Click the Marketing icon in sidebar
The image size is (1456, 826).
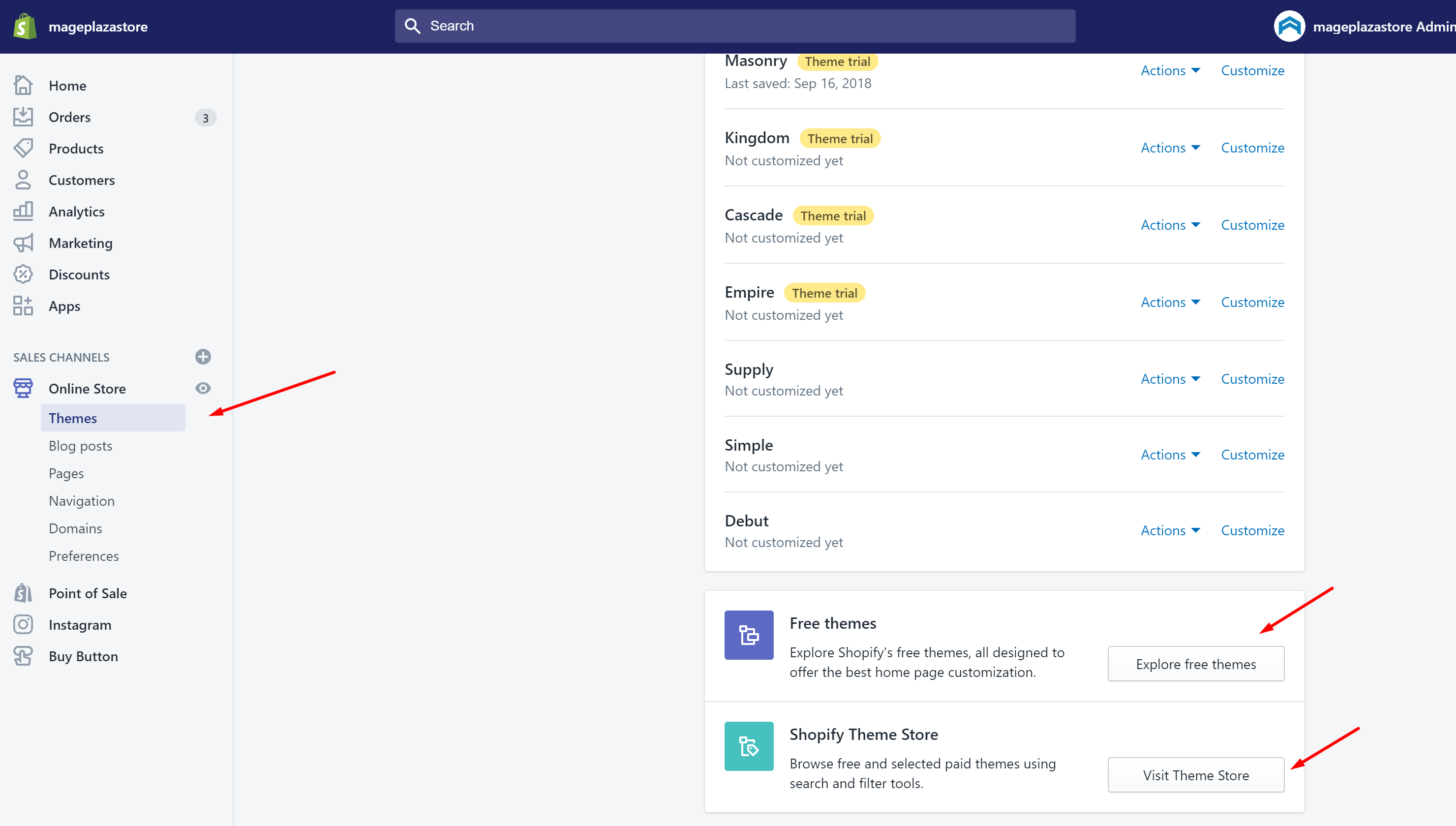[24, 243]
